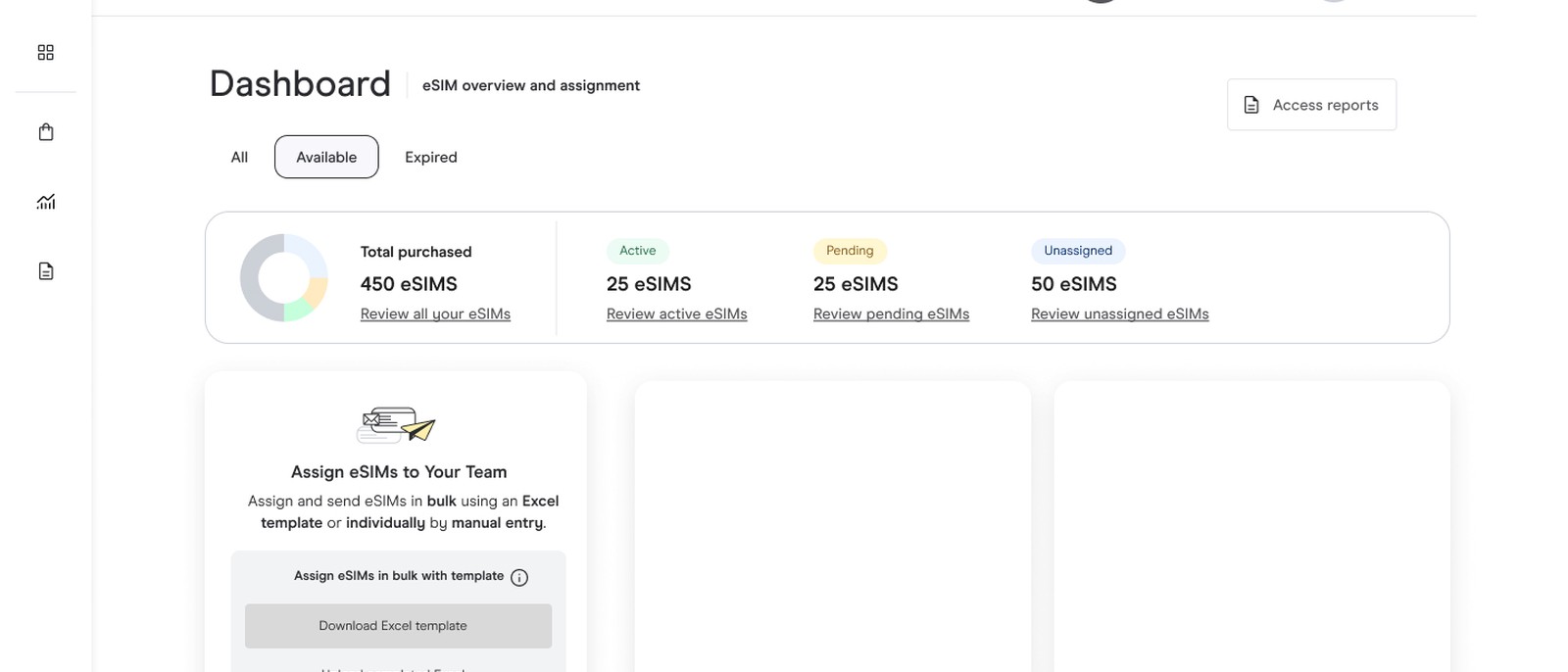The height and width of the screenshot is (672, 1568).
Task: Open the Review pending eSIMs link
Action: click(x=891, y=314)
